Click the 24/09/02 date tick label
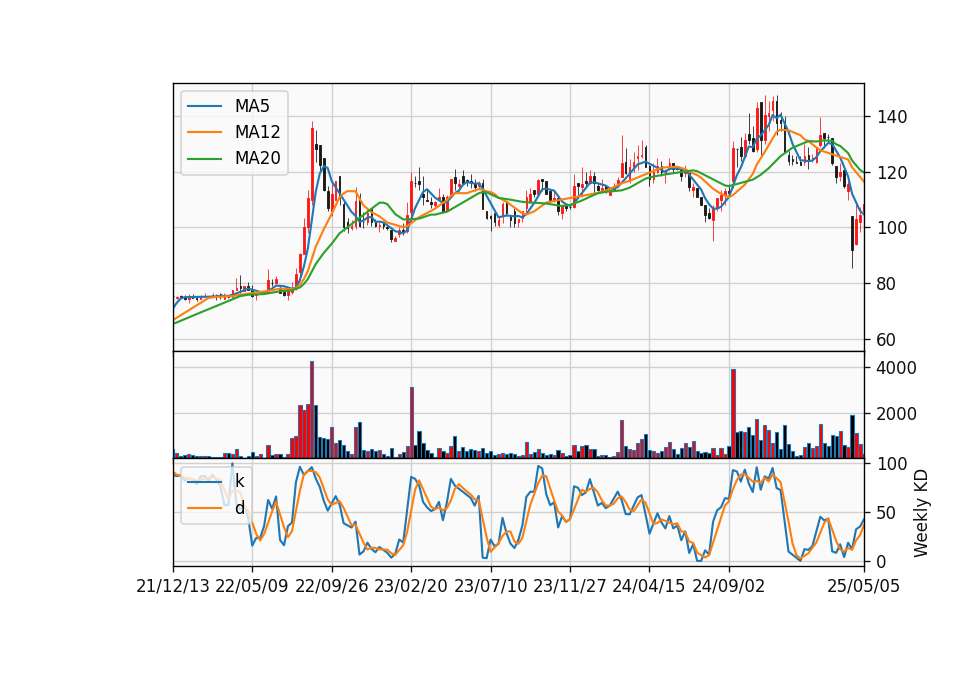The width and height of the screenshot is (960, 690). coord(729,587)
